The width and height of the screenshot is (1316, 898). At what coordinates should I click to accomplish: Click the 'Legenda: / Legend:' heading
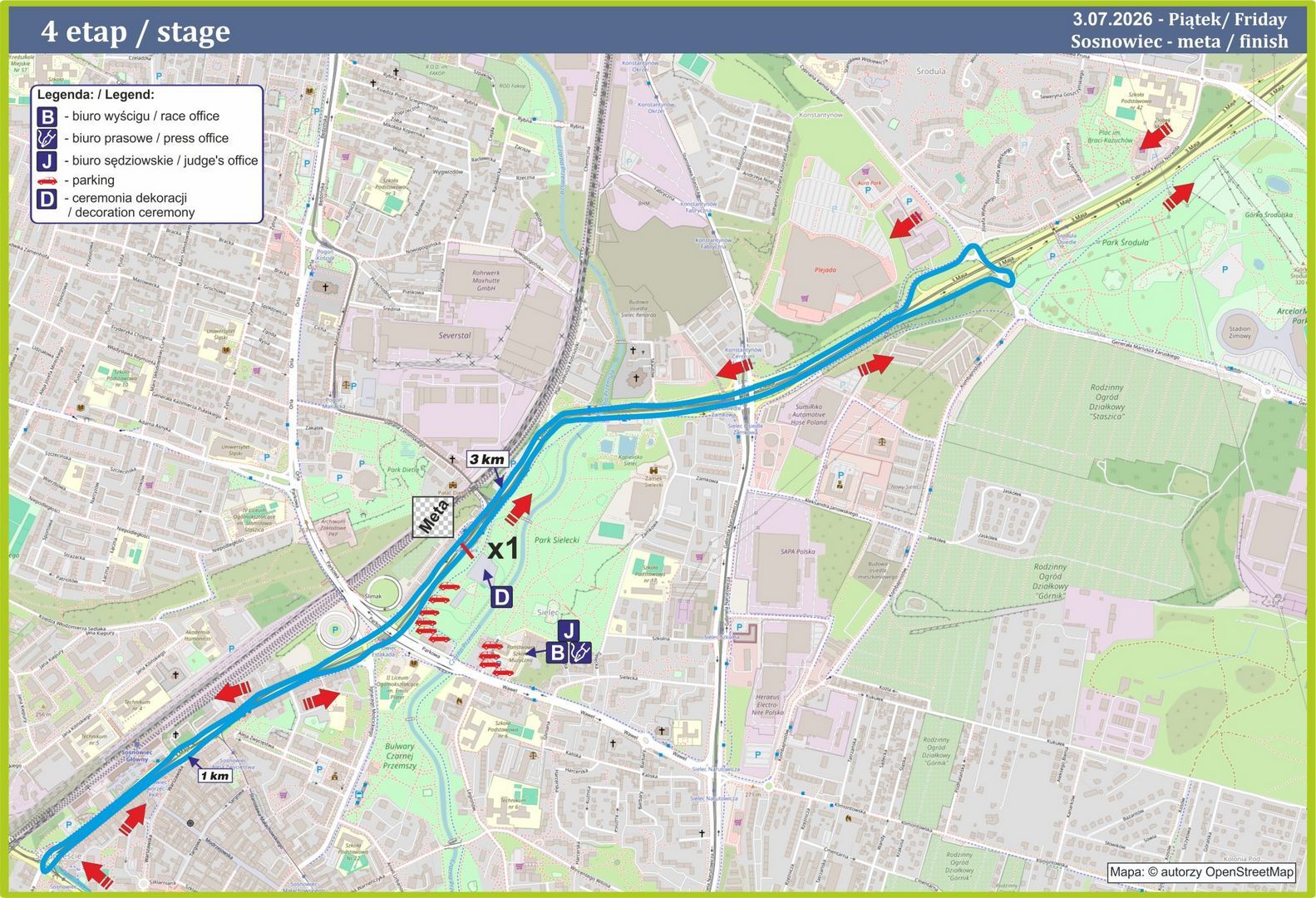pos(96,96)
